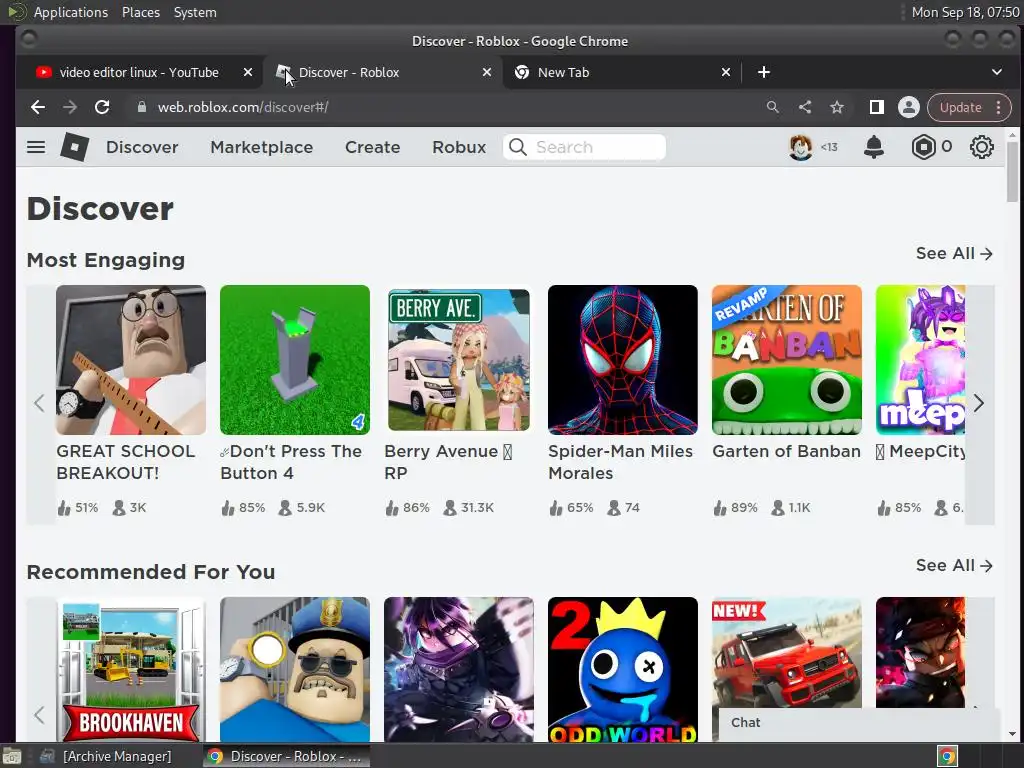Open the purple anime character thumbnail

coord(458,669)
